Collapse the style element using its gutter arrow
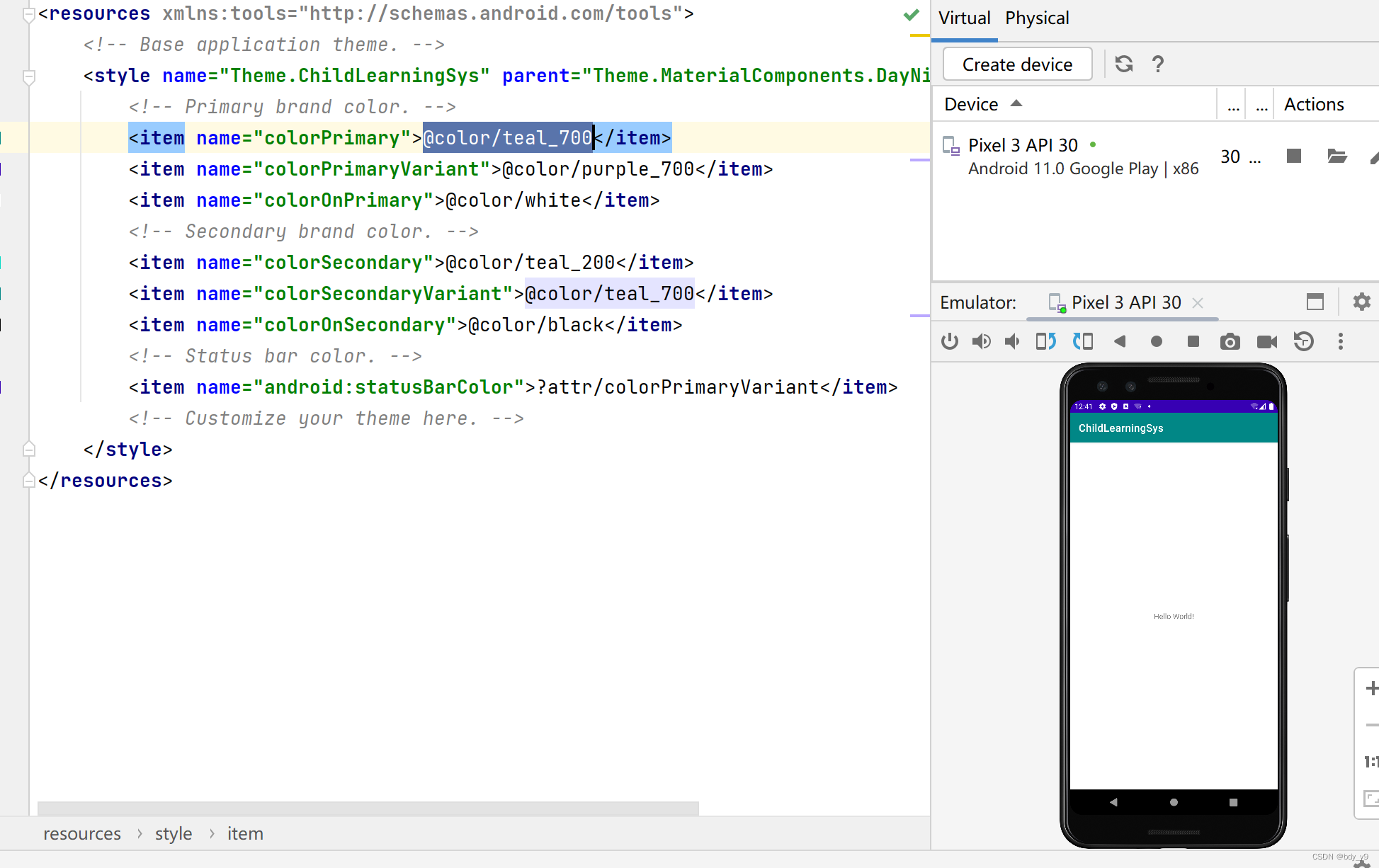The image size is (1379, 868). click(28, 78)
